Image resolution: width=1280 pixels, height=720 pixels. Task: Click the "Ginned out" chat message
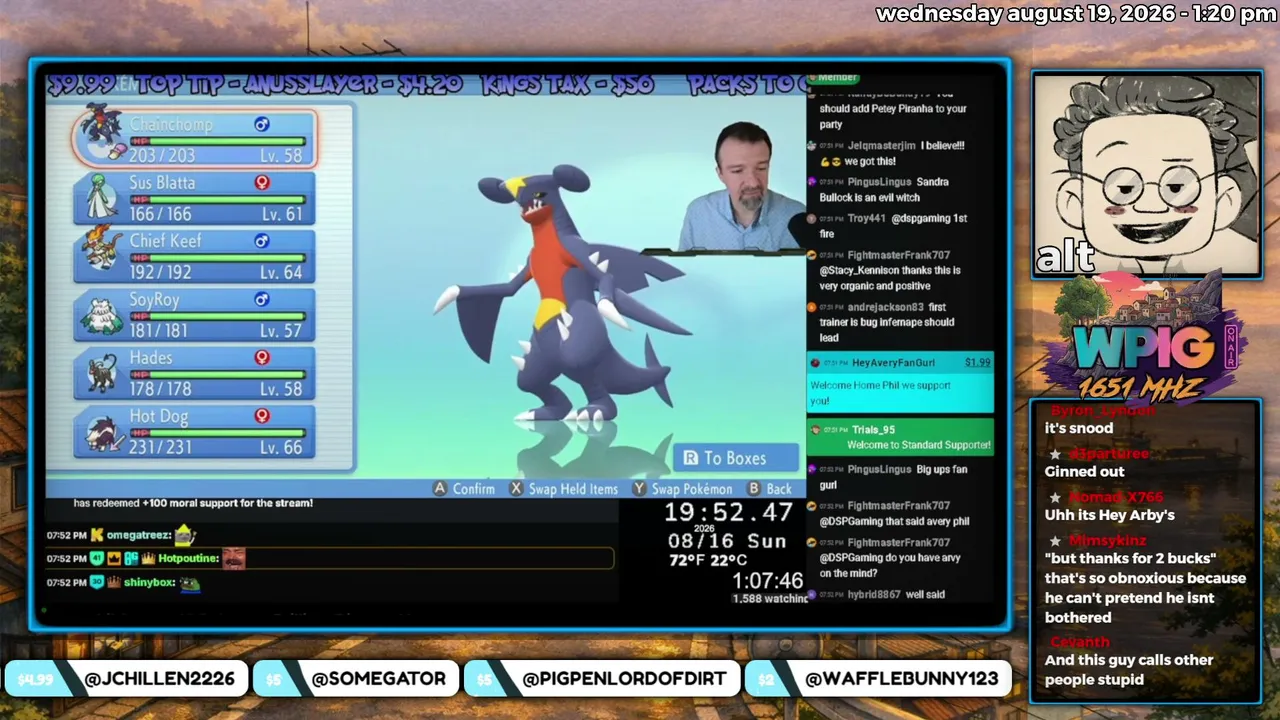(x=1085, y=472)
